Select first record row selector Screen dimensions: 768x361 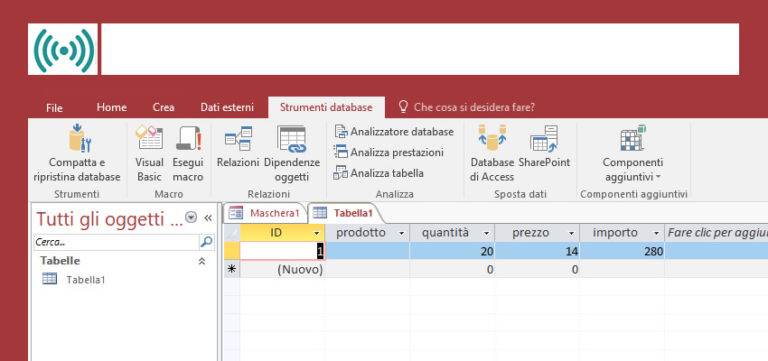(x=232, y=251)
